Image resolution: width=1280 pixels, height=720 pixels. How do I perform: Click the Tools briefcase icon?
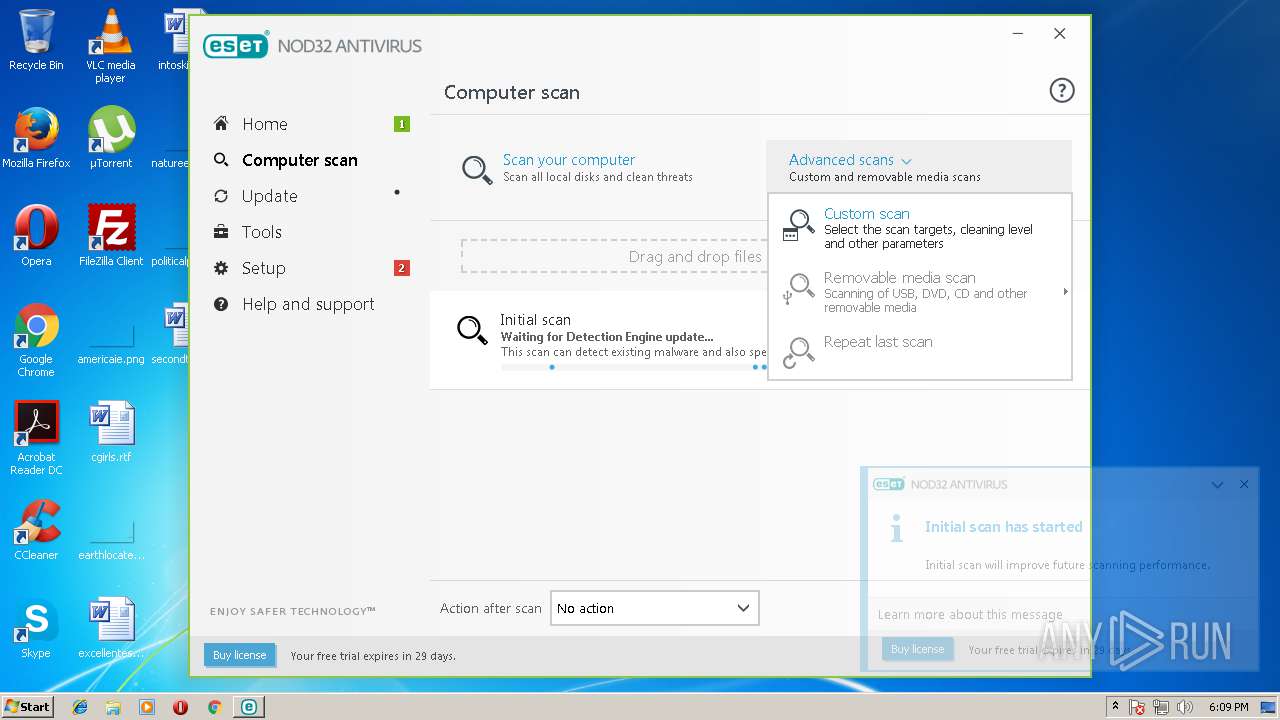pos(221,232)
